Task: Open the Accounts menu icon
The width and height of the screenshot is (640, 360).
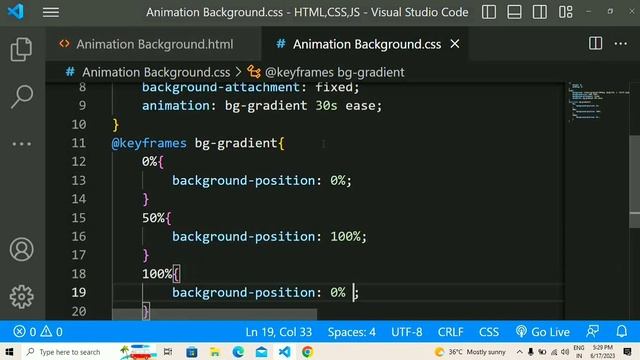Action: click(x=21, y=249)
